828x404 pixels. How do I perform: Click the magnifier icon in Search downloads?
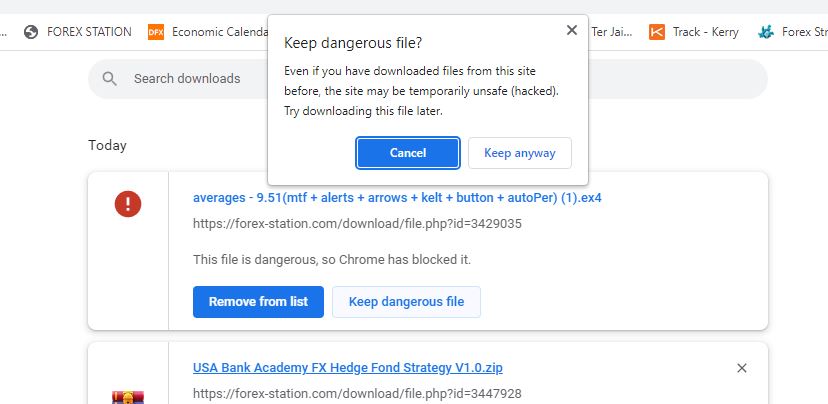110,79
